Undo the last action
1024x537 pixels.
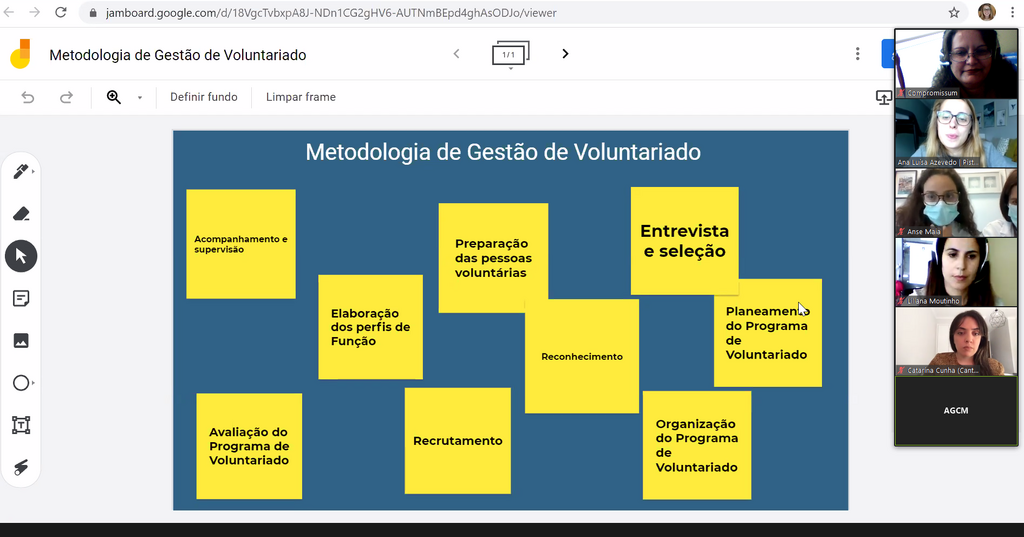28,97
